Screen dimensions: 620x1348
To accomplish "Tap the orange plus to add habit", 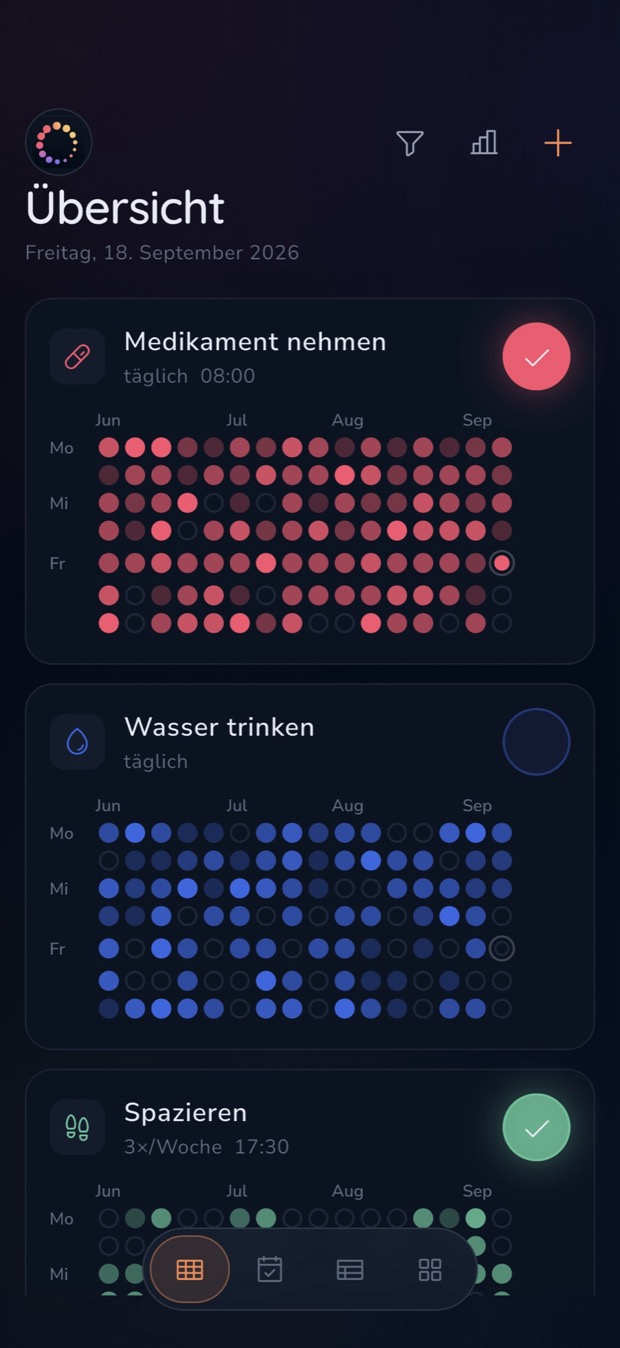I will tap(558, 144).
